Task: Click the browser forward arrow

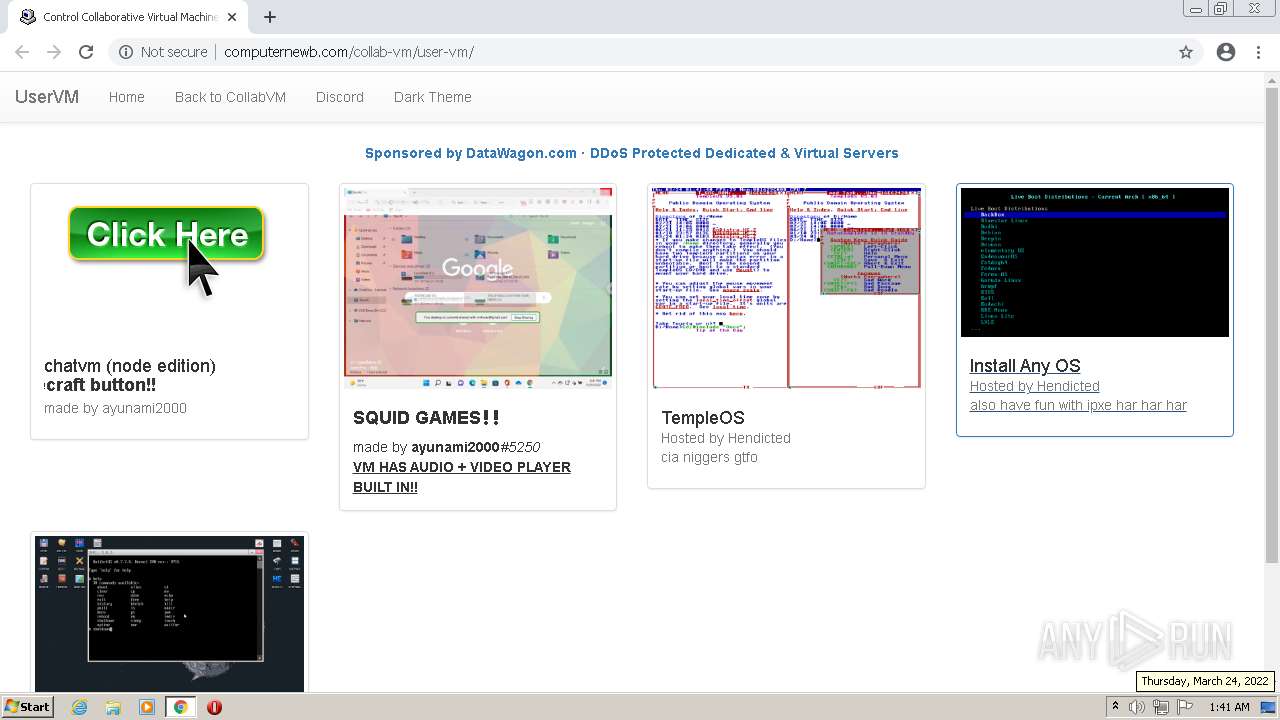Action: coord(54,52)
